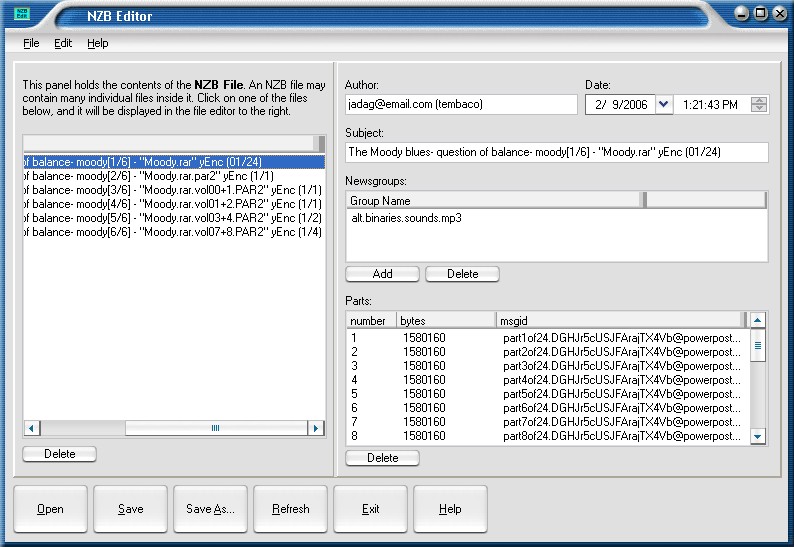Click the Save As... button
794x547 pixels.
coord(210,509)
